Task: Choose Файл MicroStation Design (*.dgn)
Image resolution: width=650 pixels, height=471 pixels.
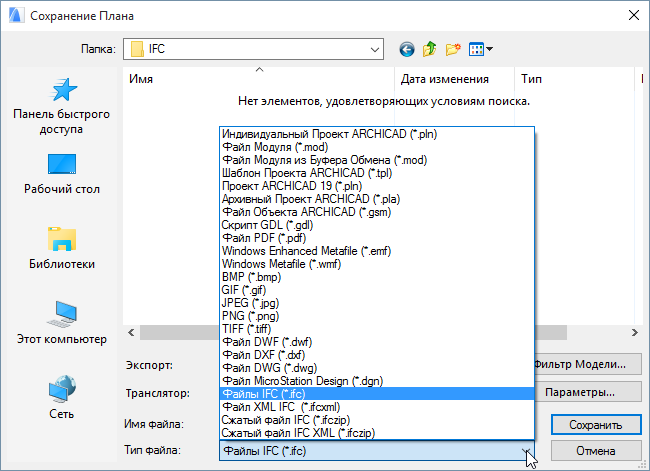Action: tap(377, 381)
